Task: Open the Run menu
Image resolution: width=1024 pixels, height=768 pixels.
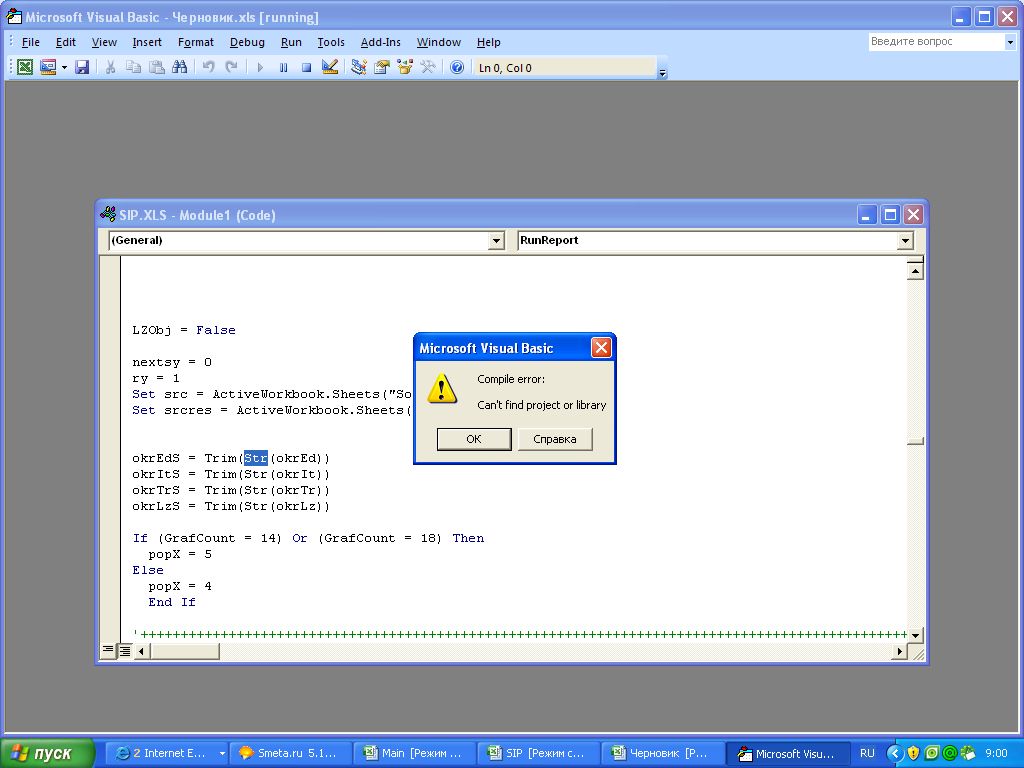Action: (291, 42)
